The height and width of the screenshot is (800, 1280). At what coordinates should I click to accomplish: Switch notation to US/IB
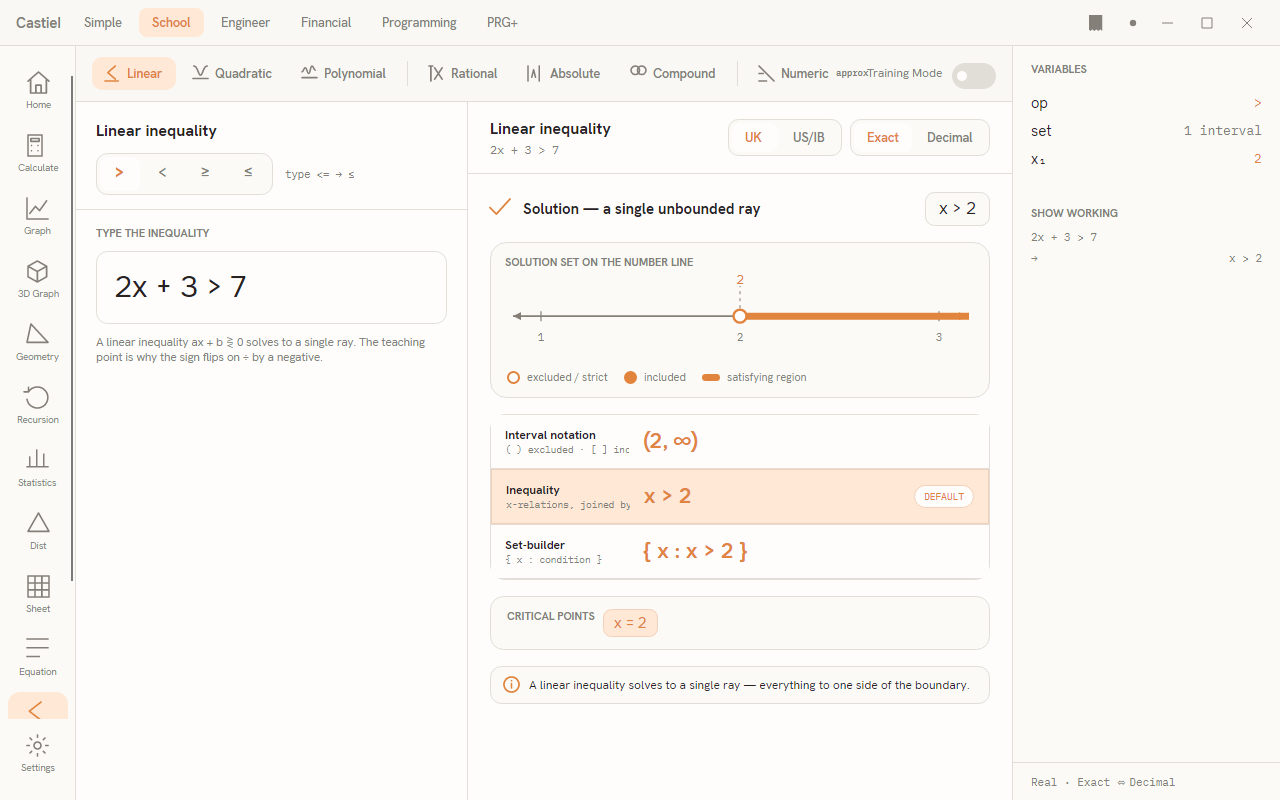[809, 138]
